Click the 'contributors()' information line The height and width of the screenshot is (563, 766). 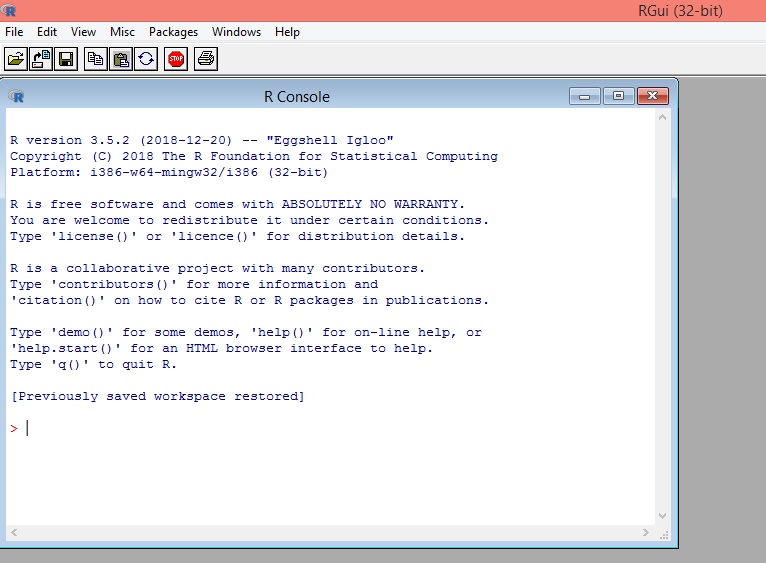point(194,284)
